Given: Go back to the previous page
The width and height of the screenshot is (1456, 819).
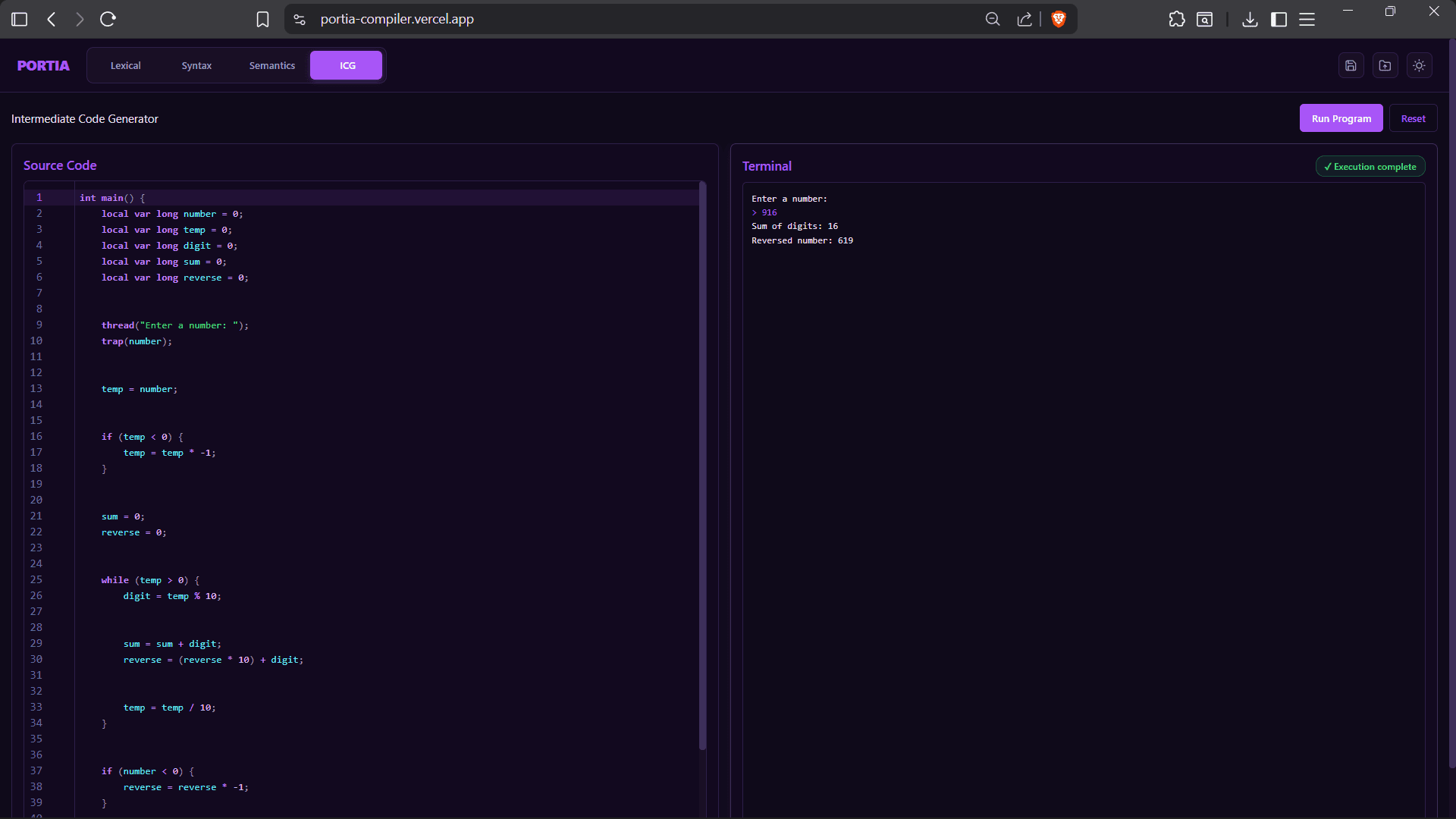Looking at the screenshot, I should [x=52, y=19].
